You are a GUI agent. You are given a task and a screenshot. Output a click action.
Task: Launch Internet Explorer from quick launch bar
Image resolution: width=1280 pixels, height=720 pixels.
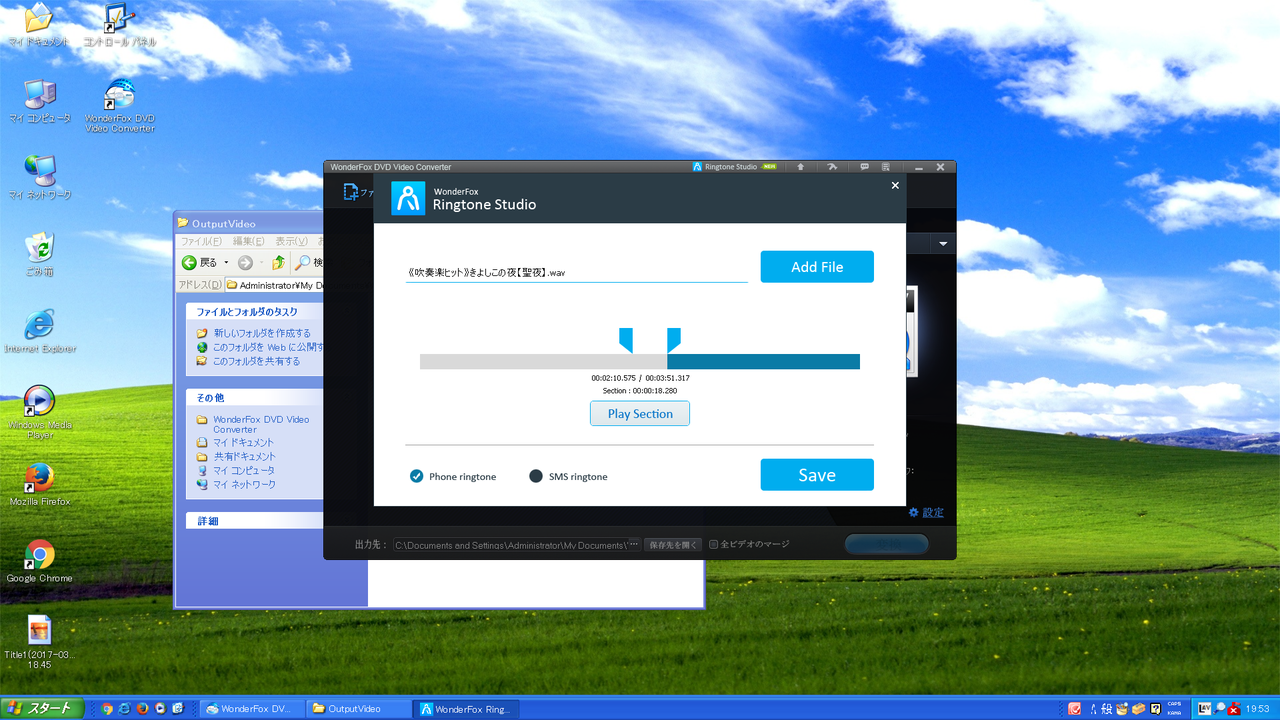coord(125,709)
